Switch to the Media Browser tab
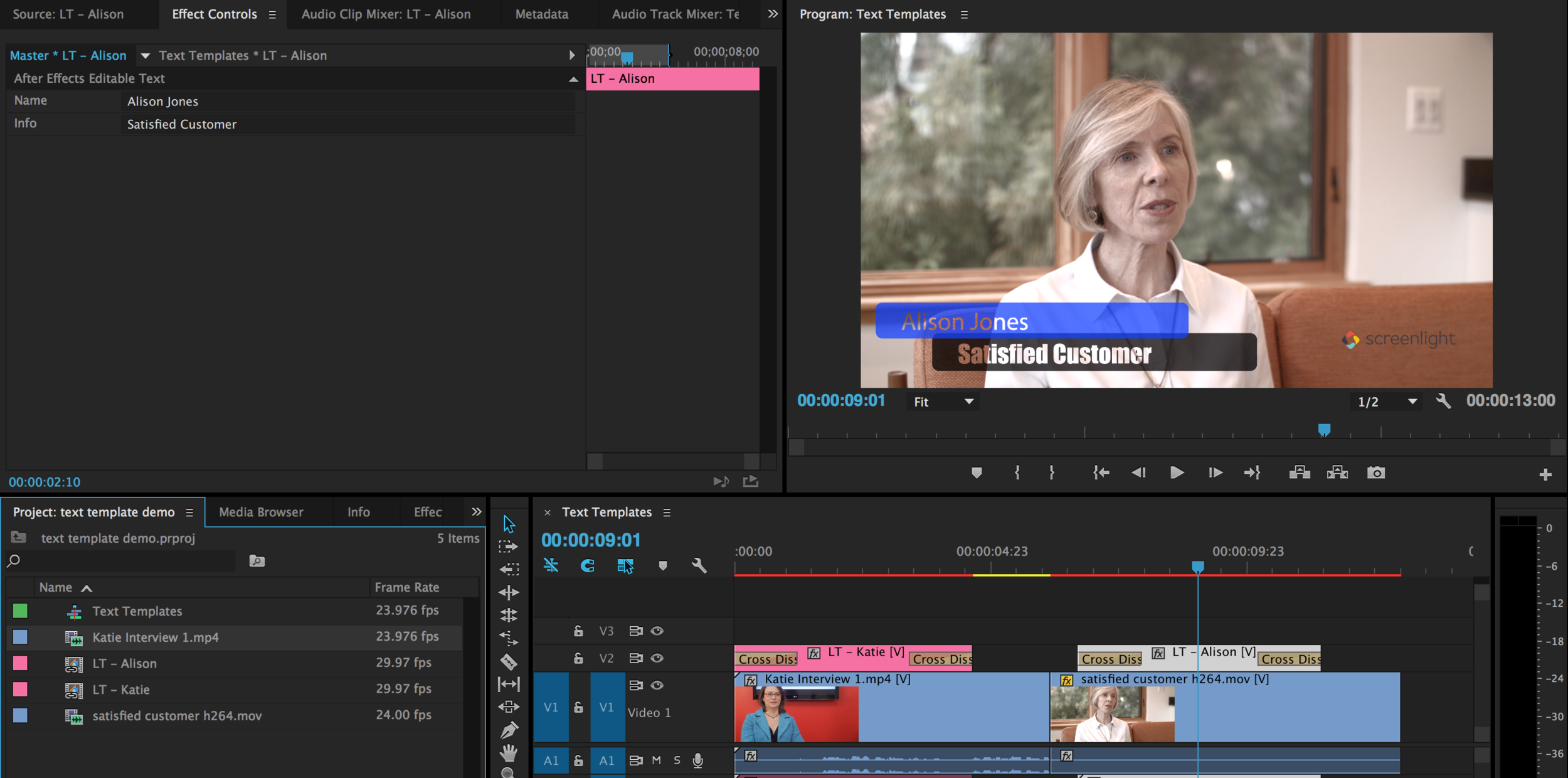Viewport: 1568px width, 778px height. click(261, 511)
